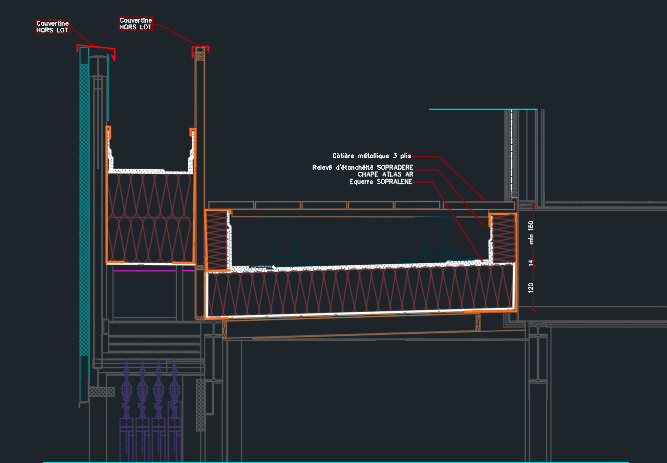Click the Côtière métallique 3 plis annotation
Screen dimensions: 667x463
372,155
